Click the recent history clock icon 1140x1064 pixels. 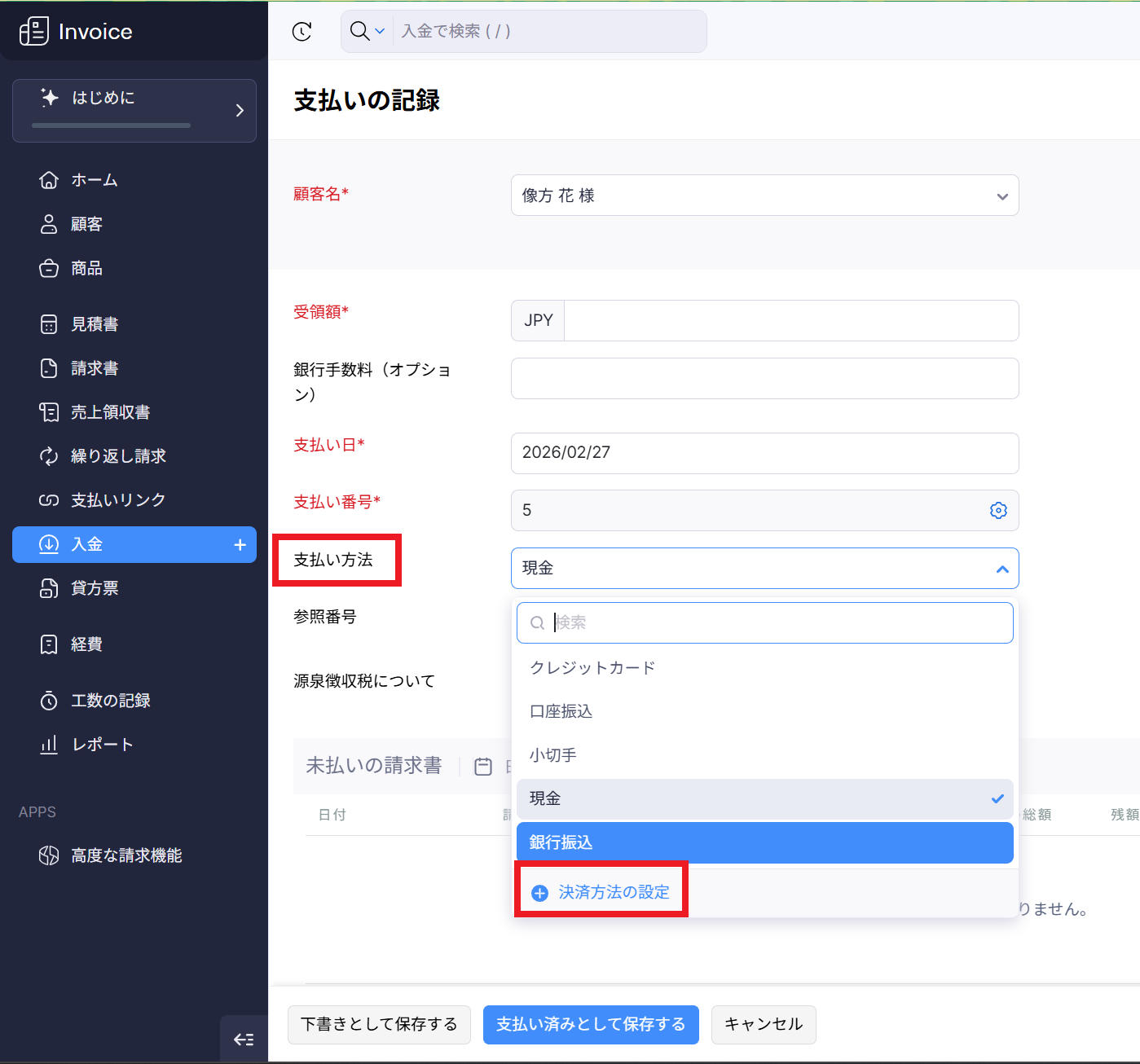(x=302, y=32)
